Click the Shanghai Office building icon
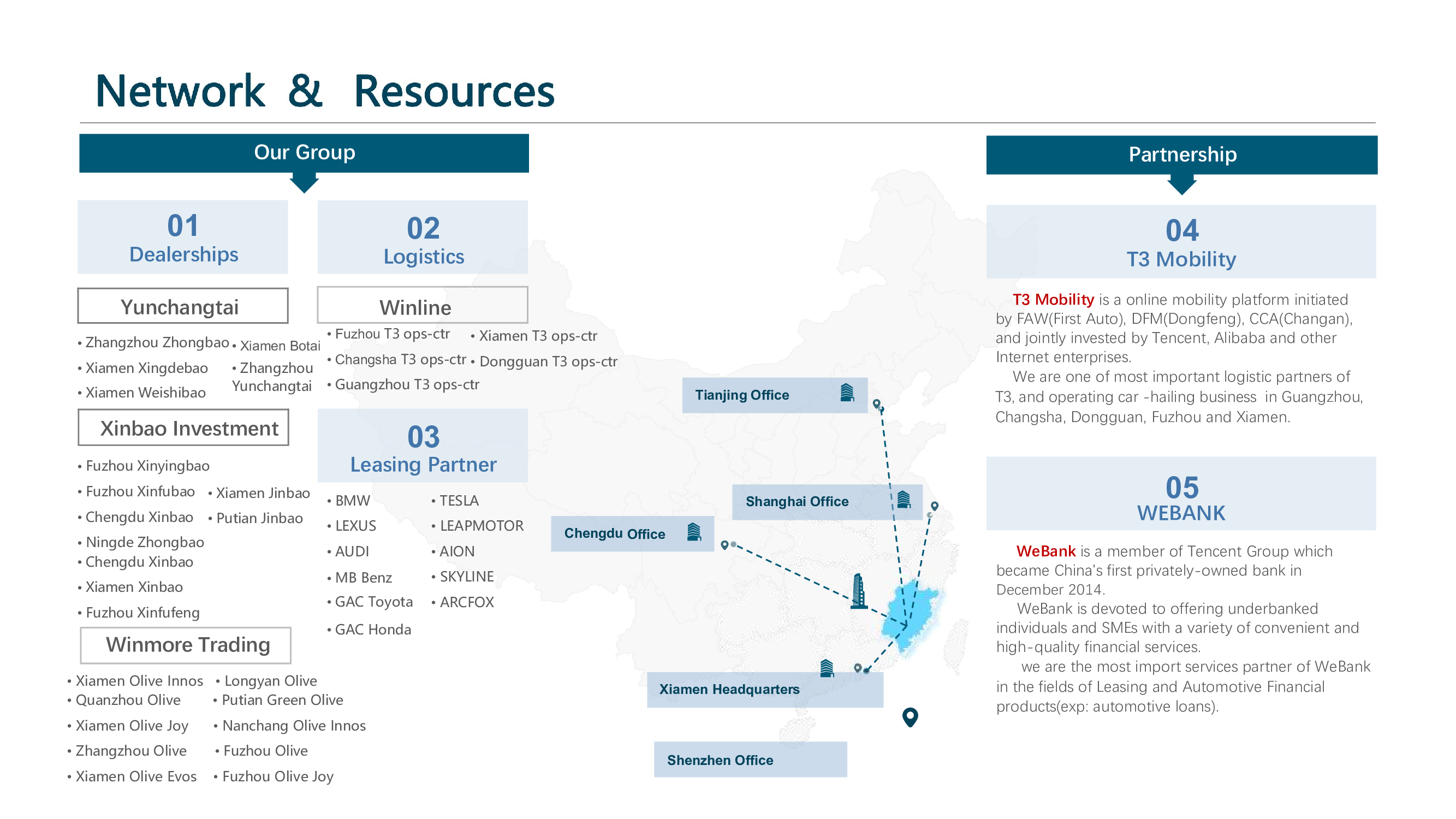 coord(904,499)
